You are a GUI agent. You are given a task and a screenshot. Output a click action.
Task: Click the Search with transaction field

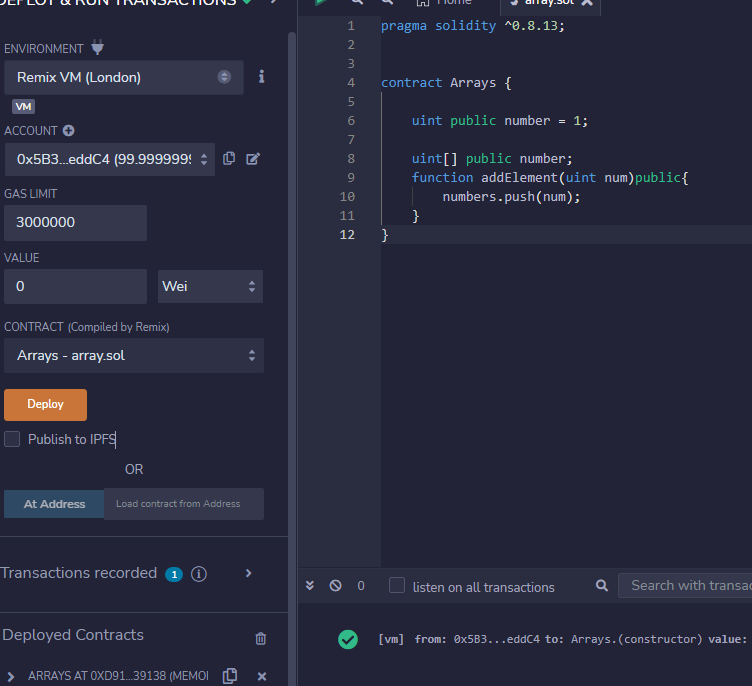click(685, 585)
